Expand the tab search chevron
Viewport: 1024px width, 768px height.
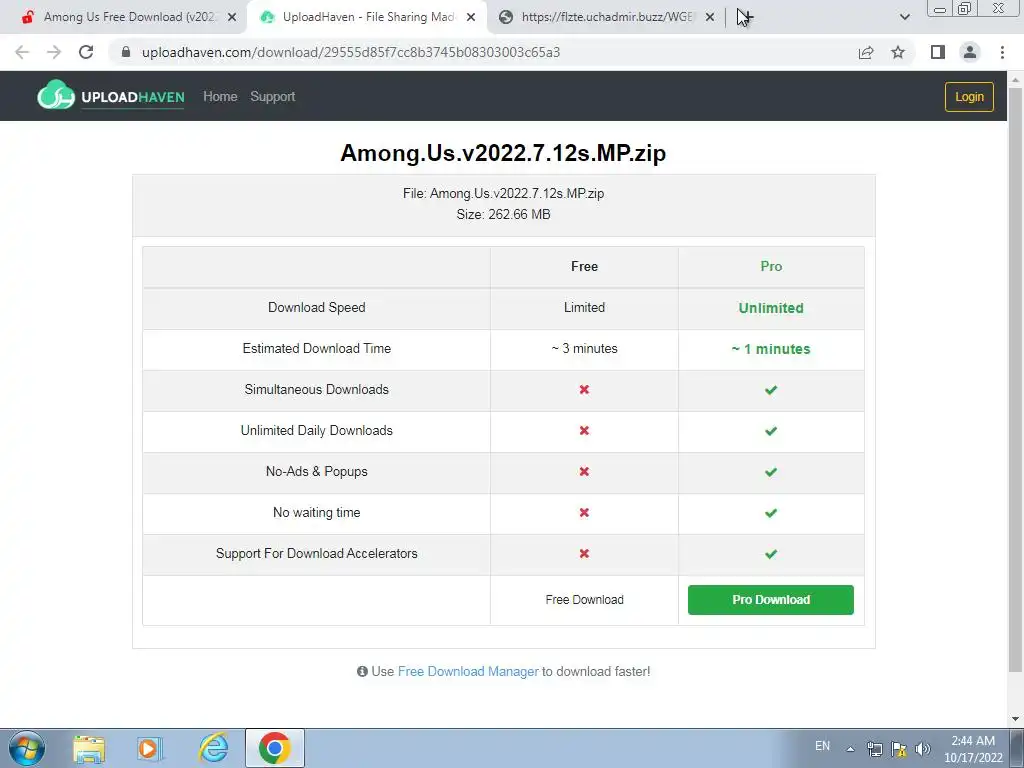(904, 17)
